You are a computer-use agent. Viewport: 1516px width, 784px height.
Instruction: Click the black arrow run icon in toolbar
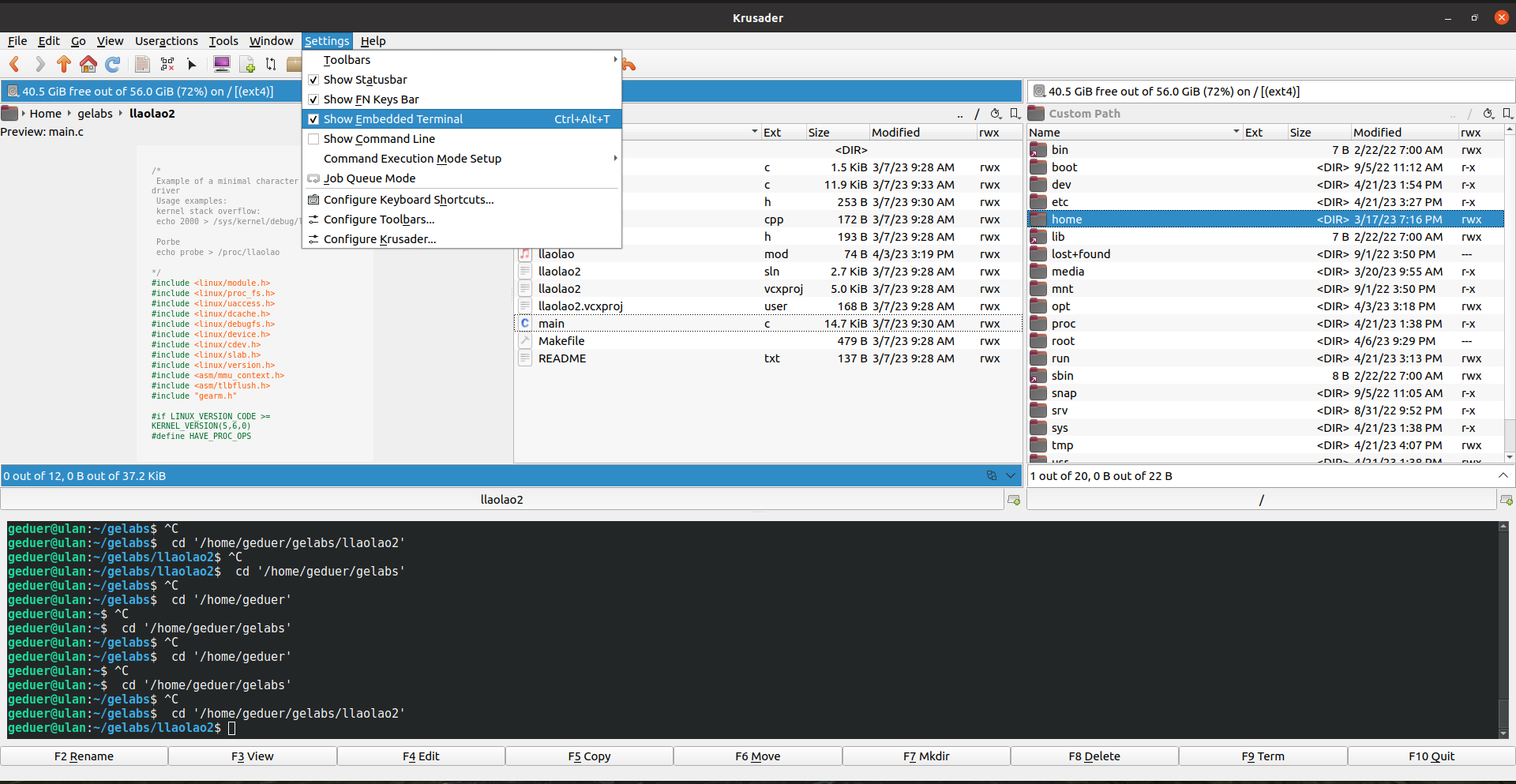[x=192, y=64]
